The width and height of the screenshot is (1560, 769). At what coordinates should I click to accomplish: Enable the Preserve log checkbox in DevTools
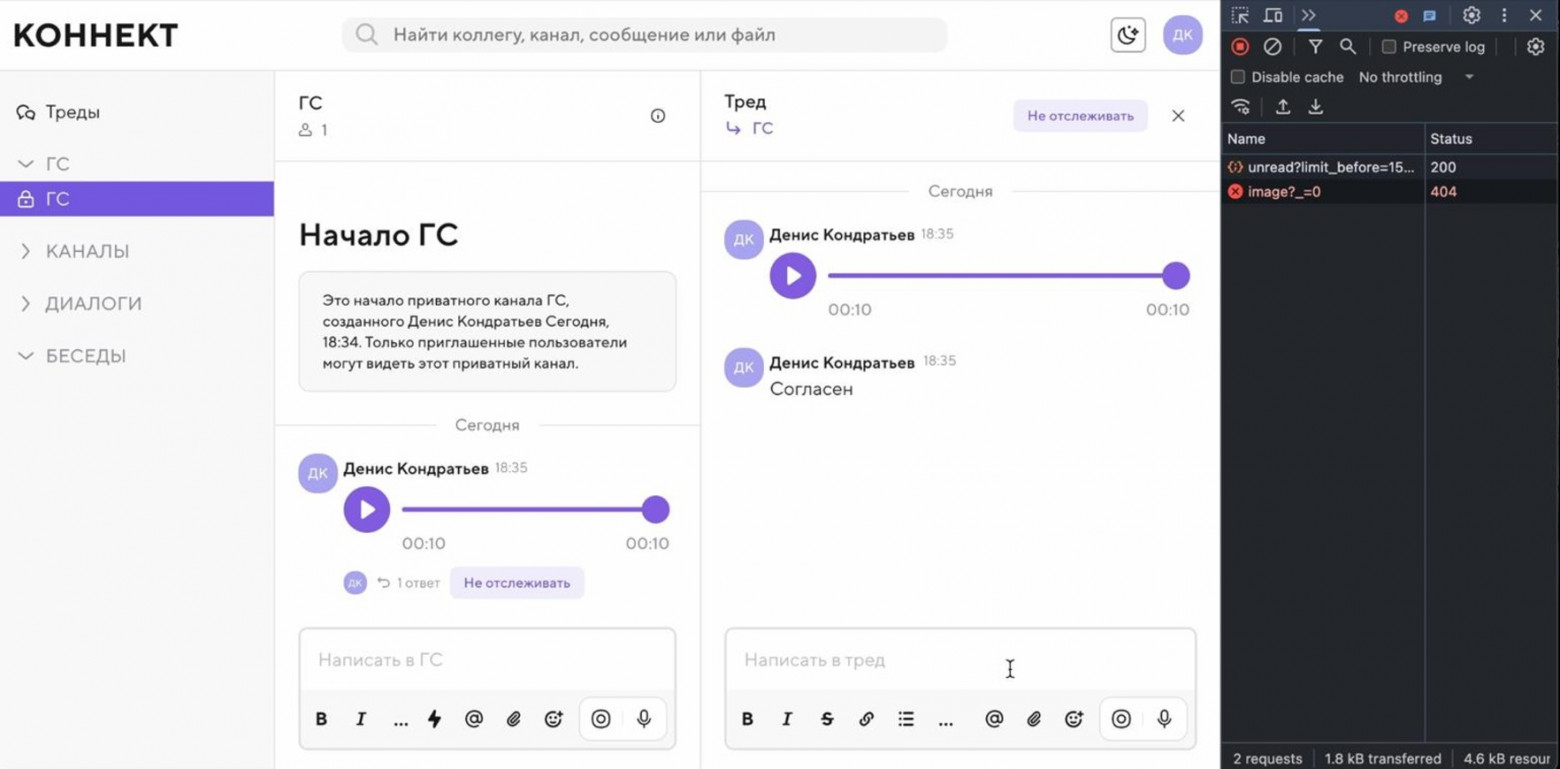1389,46
